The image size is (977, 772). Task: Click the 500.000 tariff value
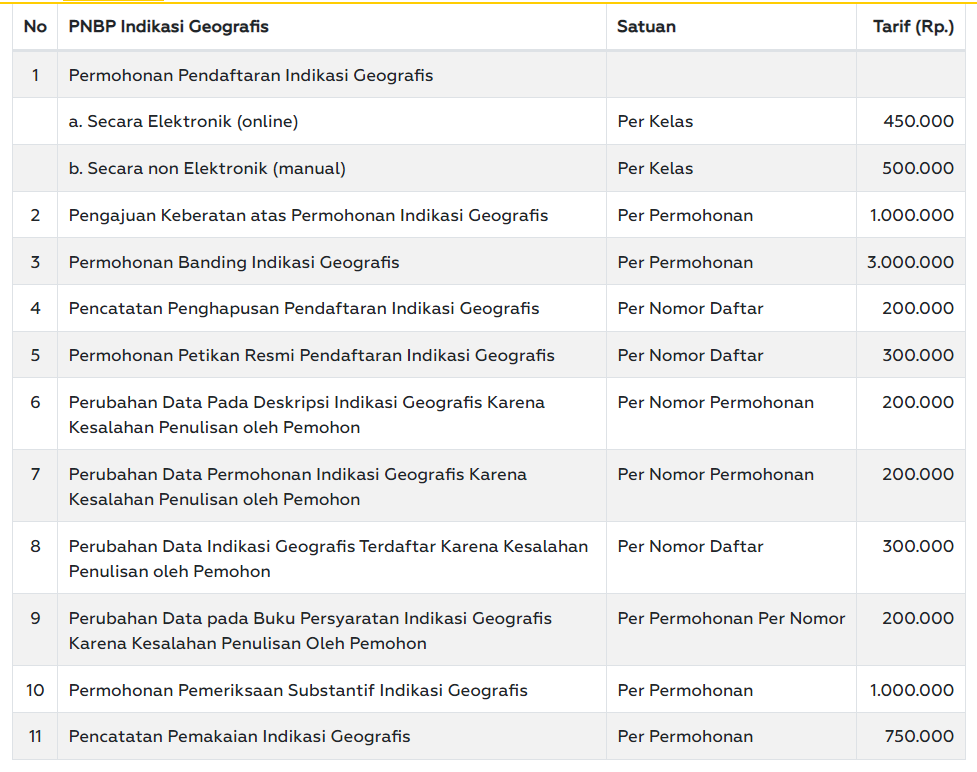click(x=917, y=169)
